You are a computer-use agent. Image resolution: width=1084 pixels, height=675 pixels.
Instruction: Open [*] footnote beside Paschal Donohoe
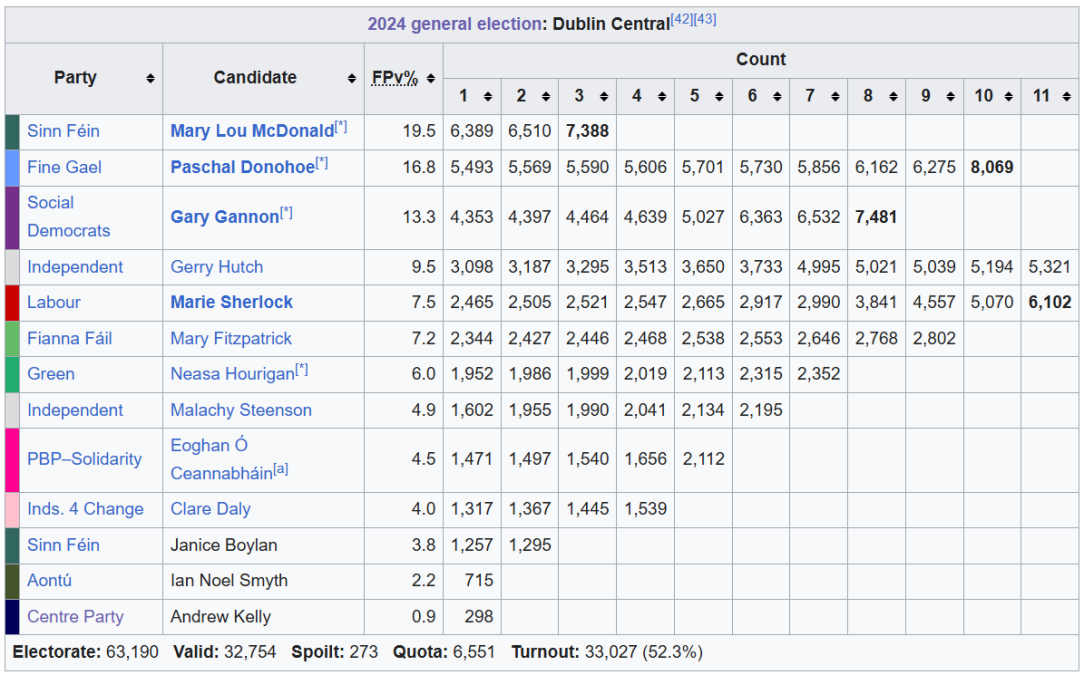point(322,163)
